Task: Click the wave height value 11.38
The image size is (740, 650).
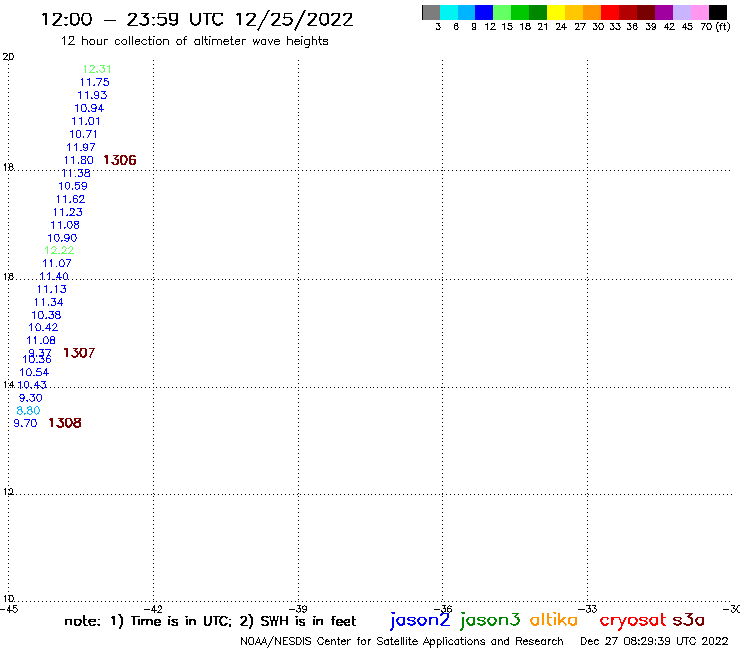Action: point(76,173)
